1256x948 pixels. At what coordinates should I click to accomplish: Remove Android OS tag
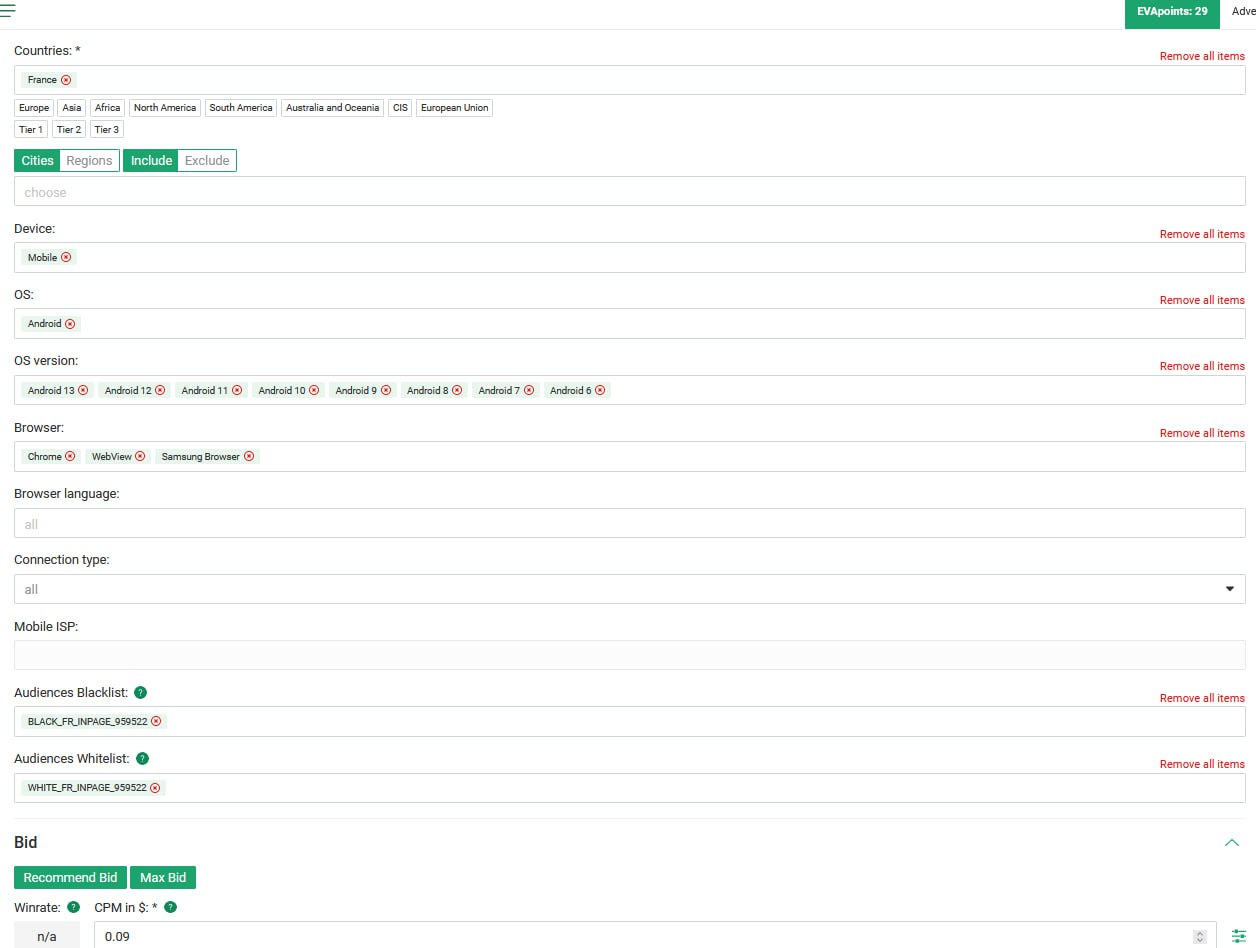[70, 324]
